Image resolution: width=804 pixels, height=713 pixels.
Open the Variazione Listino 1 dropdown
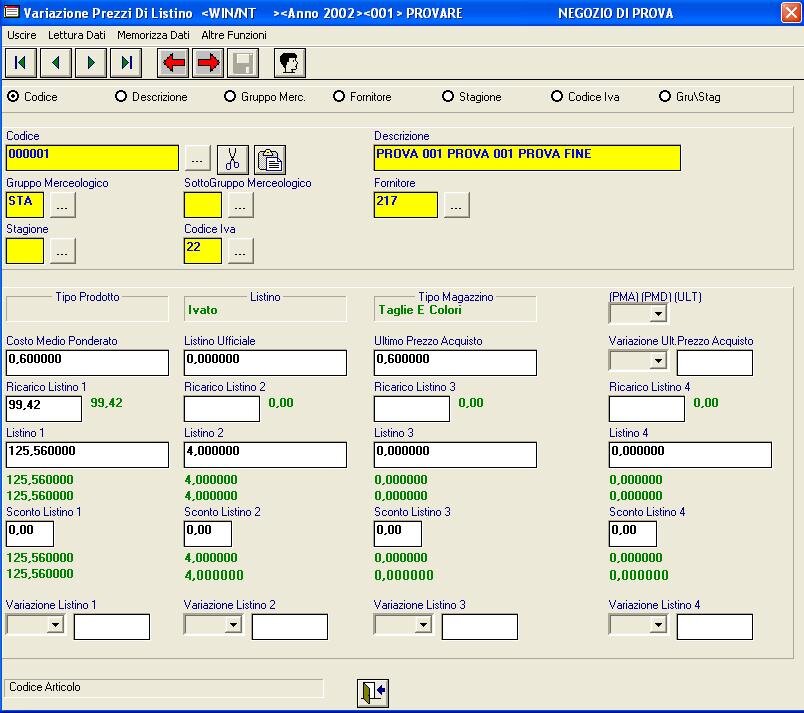[55, 625]
